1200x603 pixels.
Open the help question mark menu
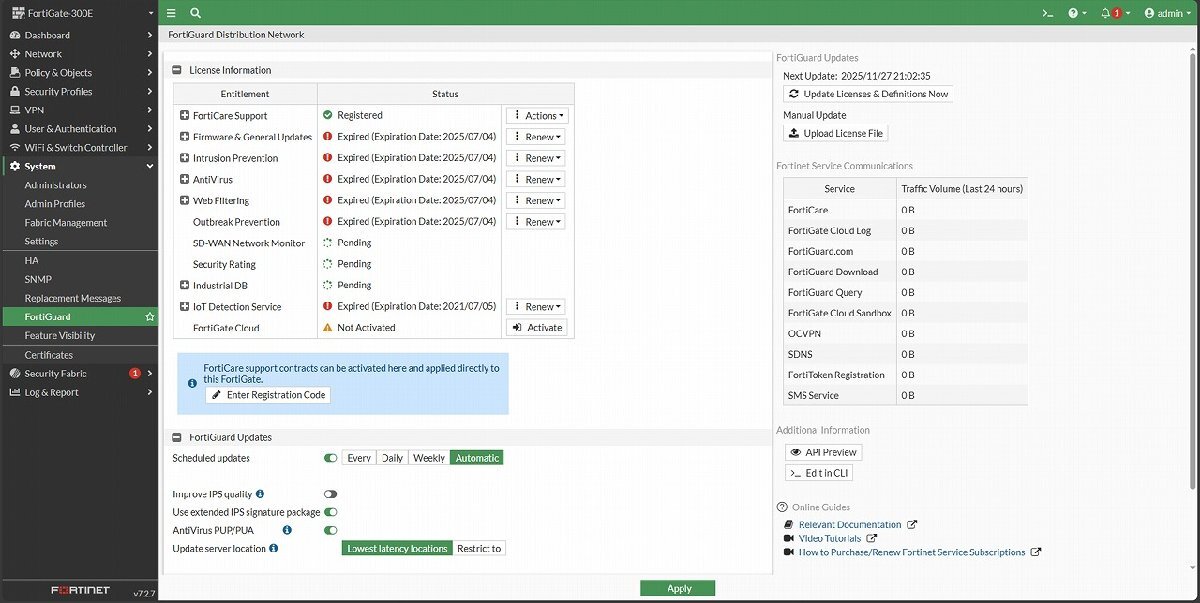point(1077,13)
